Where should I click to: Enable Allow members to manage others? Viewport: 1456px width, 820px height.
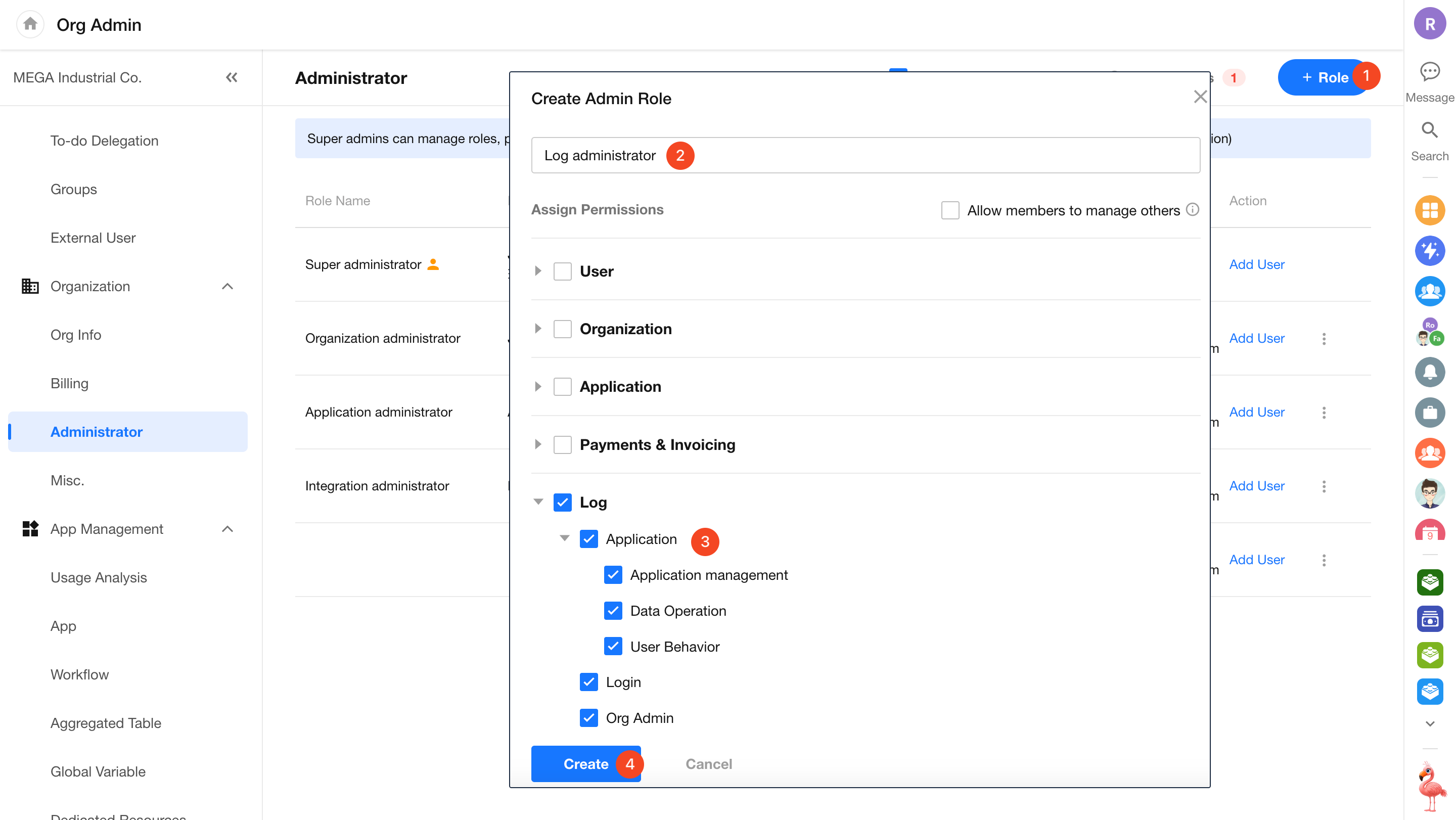point(950,210)
